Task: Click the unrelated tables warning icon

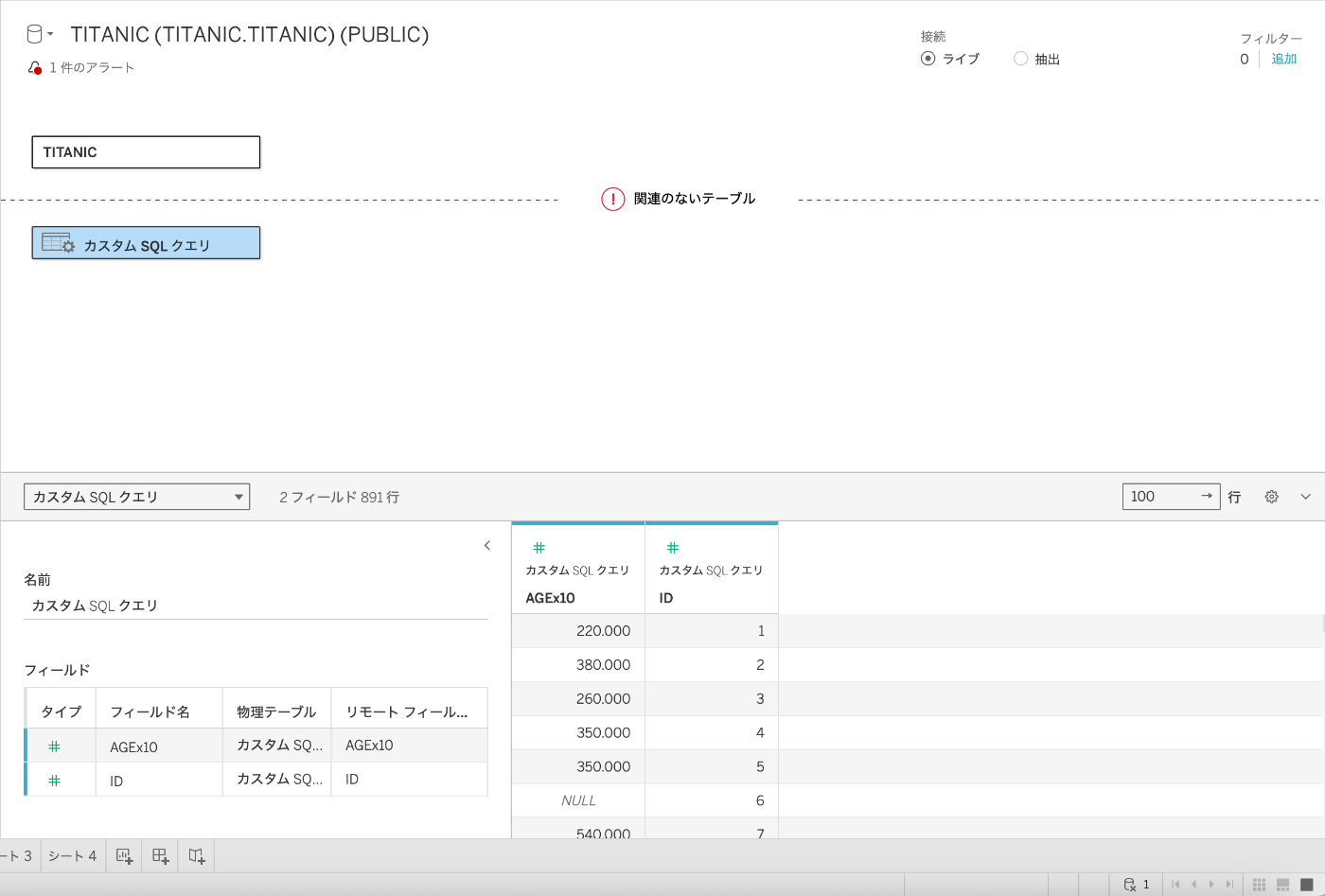Action: [x=613, y=199]
